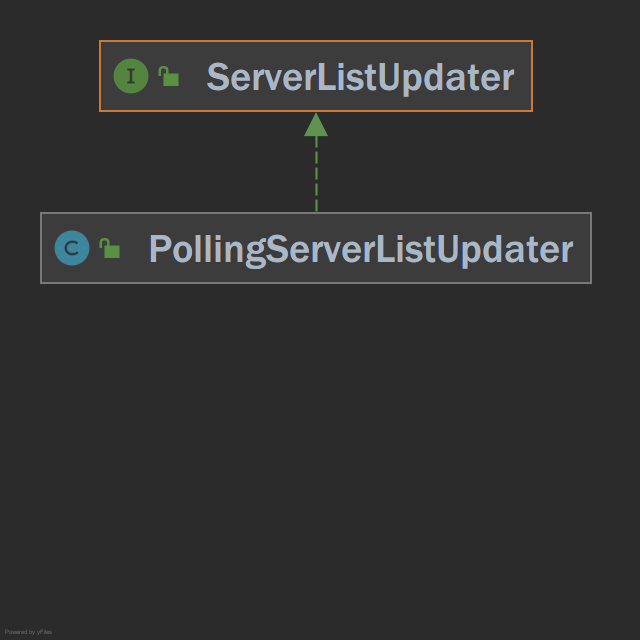640x640 pixels.
Task: Click the ServerListUpdater name text
Action: click(x=360, y=78)
